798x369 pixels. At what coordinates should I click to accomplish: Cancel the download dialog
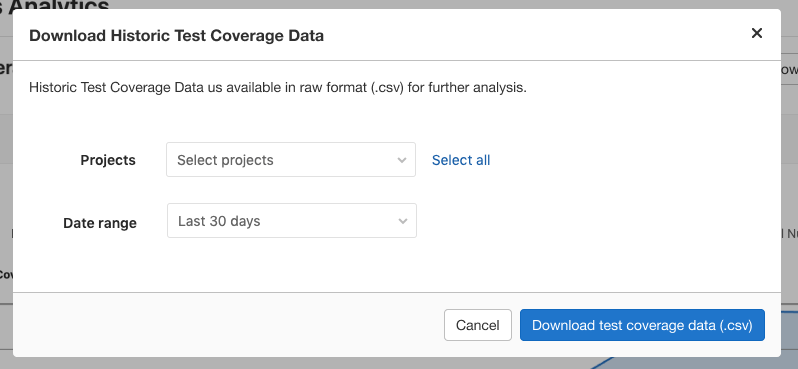pos(477,325)
